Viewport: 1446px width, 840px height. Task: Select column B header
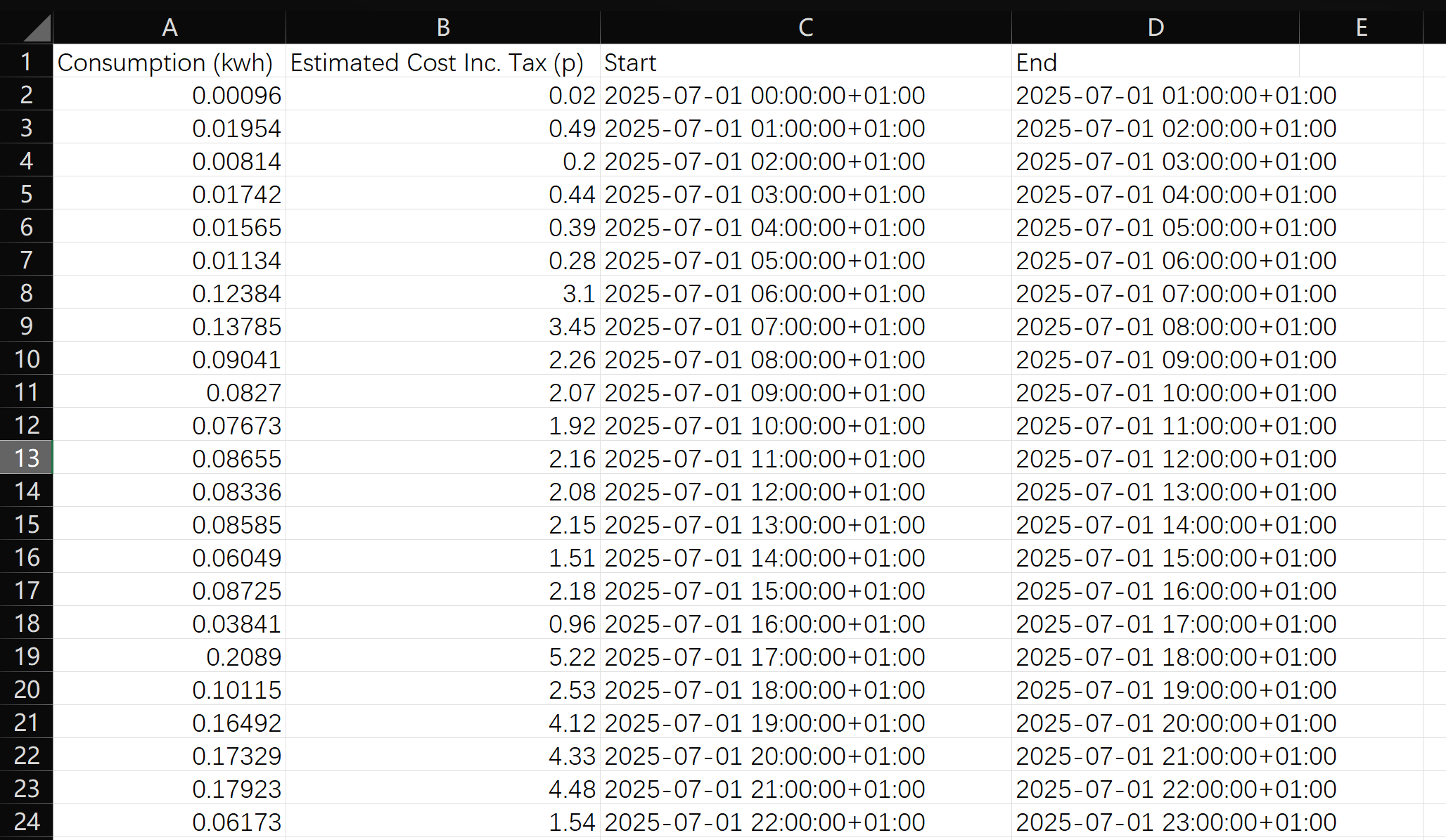pos(443,27)
